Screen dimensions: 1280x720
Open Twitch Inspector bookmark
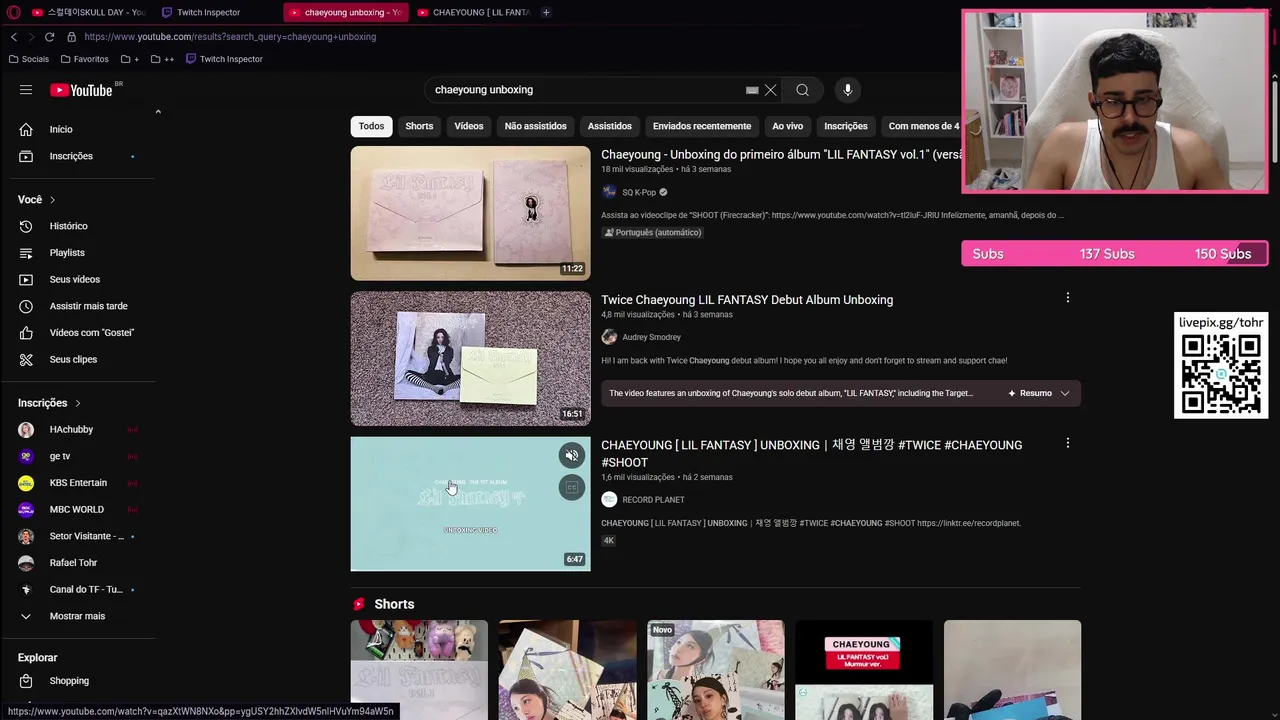224,59
